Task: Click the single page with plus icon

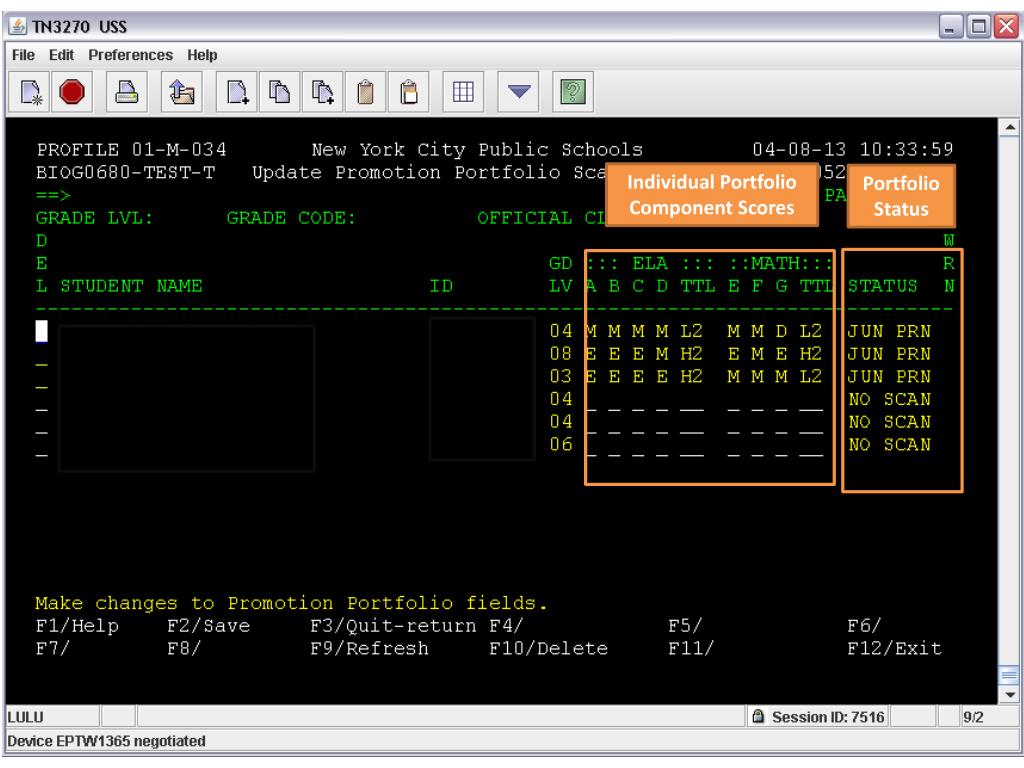Action: coord(236,91)
